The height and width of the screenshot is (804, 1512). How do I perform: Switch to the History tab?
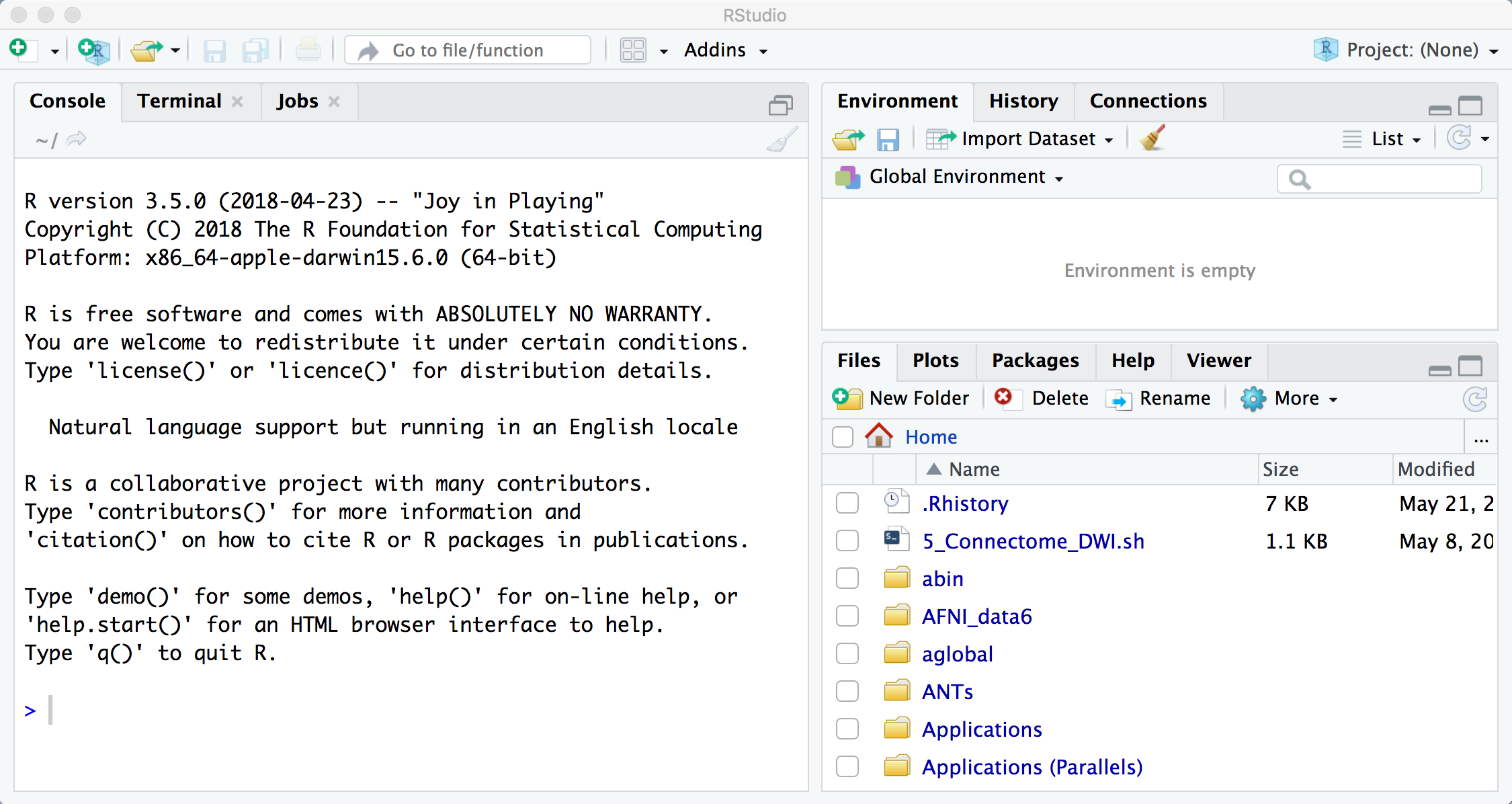[x=1023, y=102]
